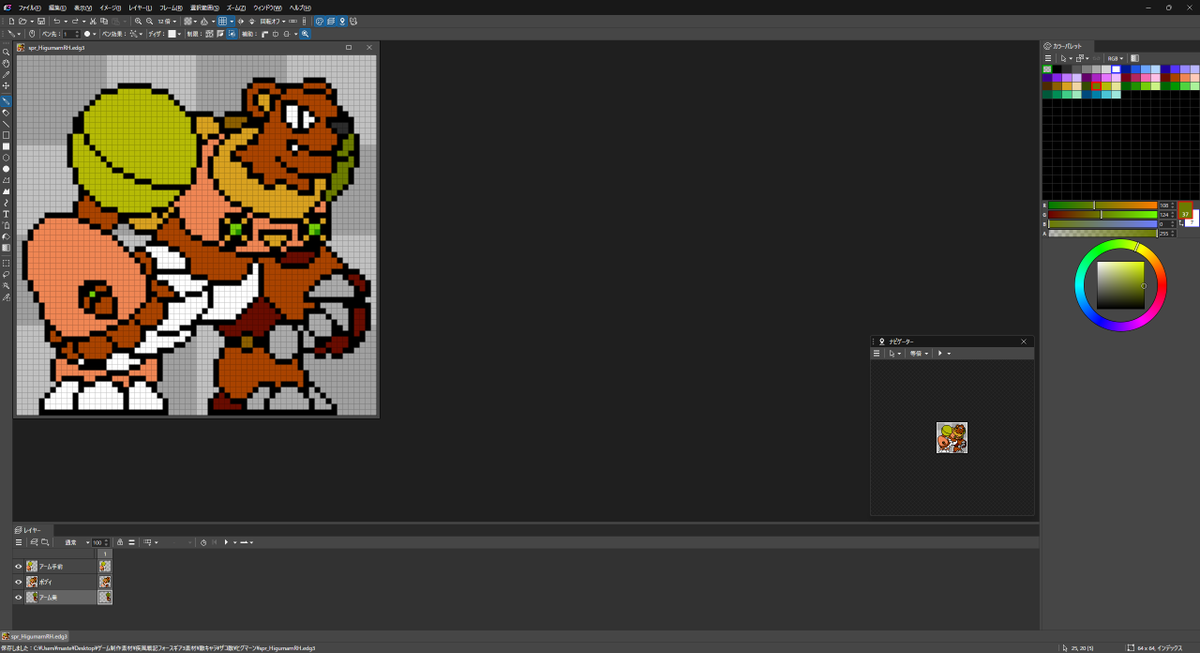Click the flip horizontal icon

coord(241,21)
